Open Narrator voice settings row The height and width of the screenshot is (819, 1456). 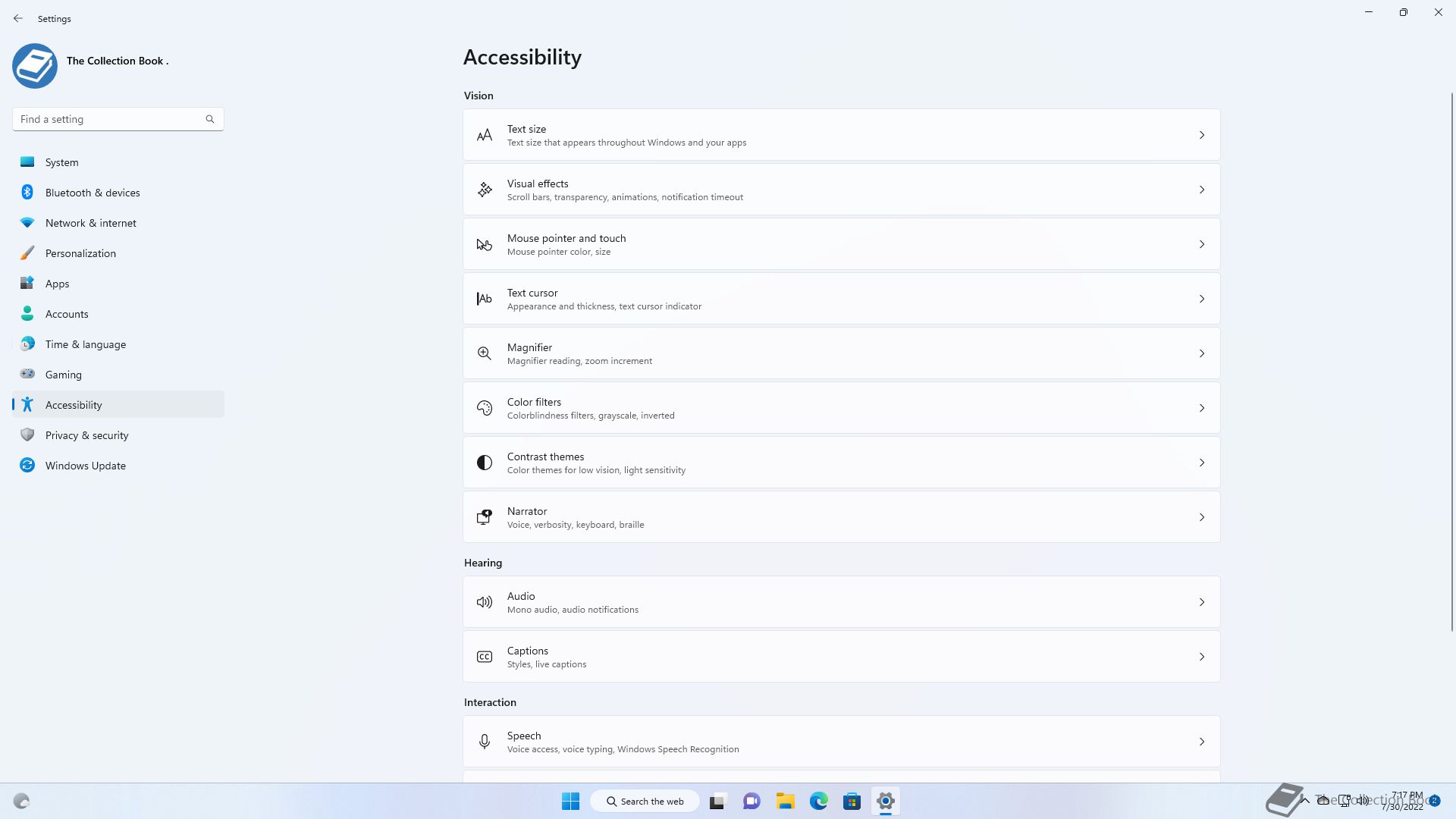[x=842, y=517]
